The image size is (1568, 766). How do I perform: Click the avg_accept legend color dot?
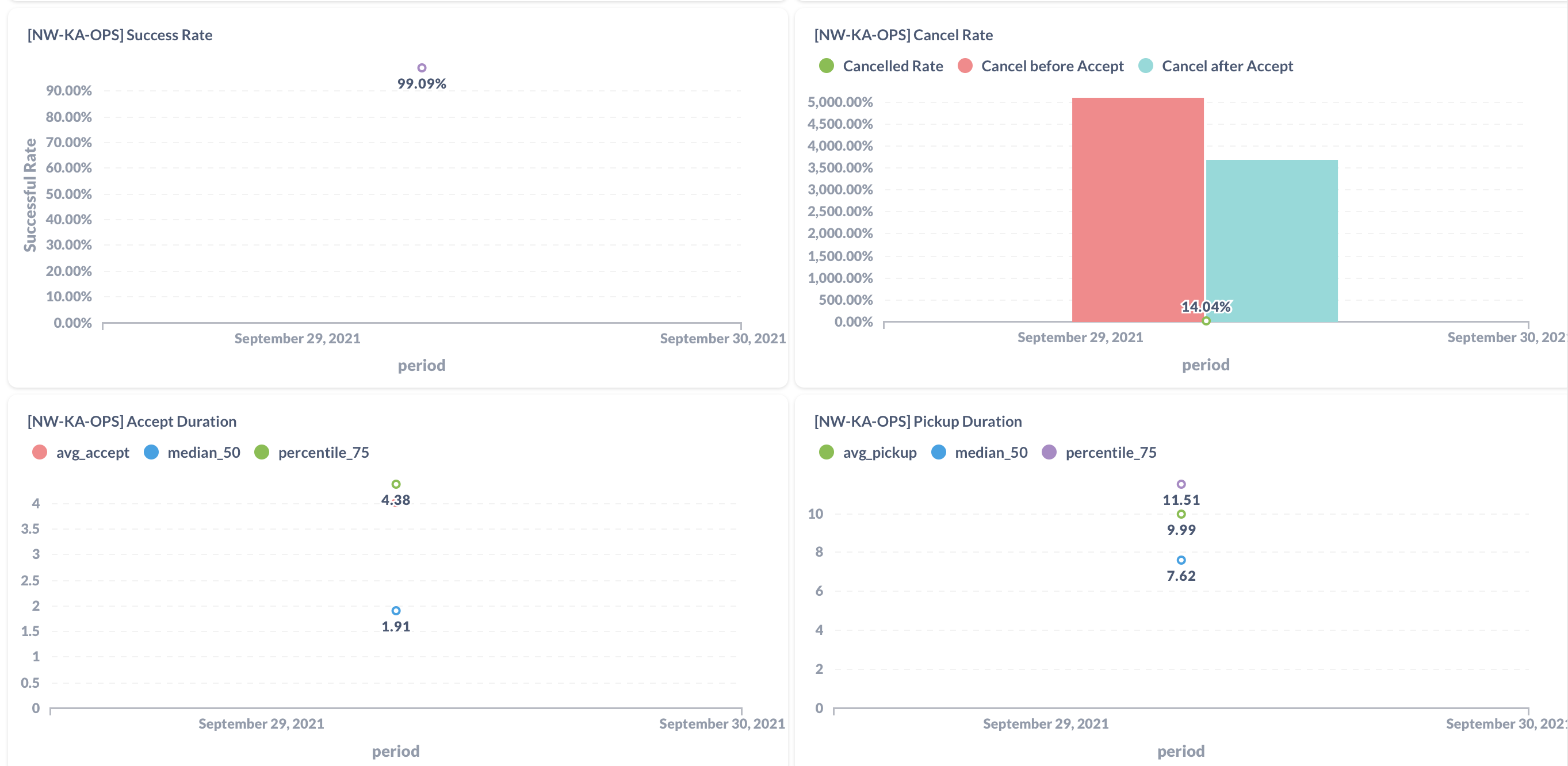40,452
